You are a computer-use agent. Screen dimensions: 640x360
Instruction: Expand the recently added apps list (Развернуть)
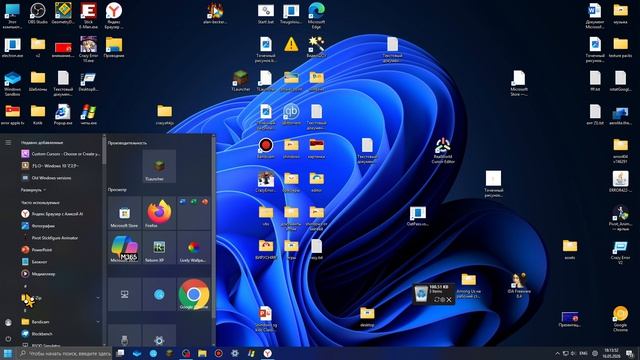[x=33, y=190]
